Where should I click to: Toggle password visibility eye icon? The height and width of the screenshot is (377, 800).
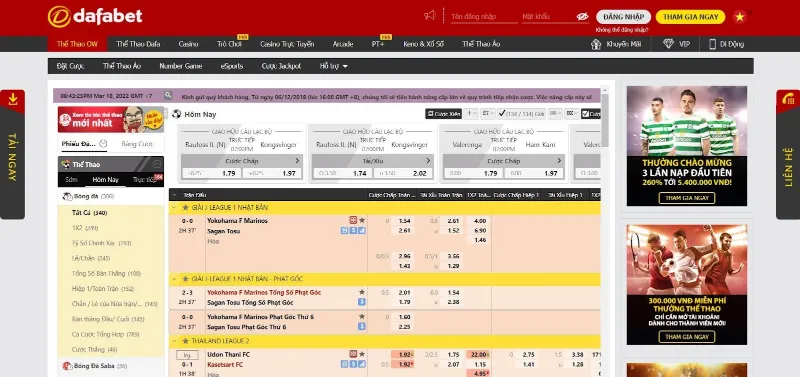tap(582, 17)
